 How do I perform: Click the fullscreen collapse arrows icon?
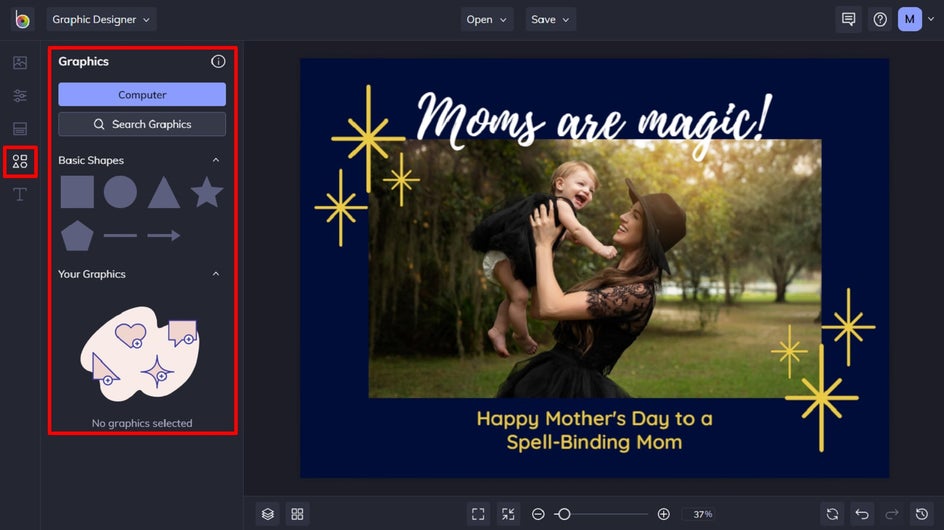click(x=508, y=514)
